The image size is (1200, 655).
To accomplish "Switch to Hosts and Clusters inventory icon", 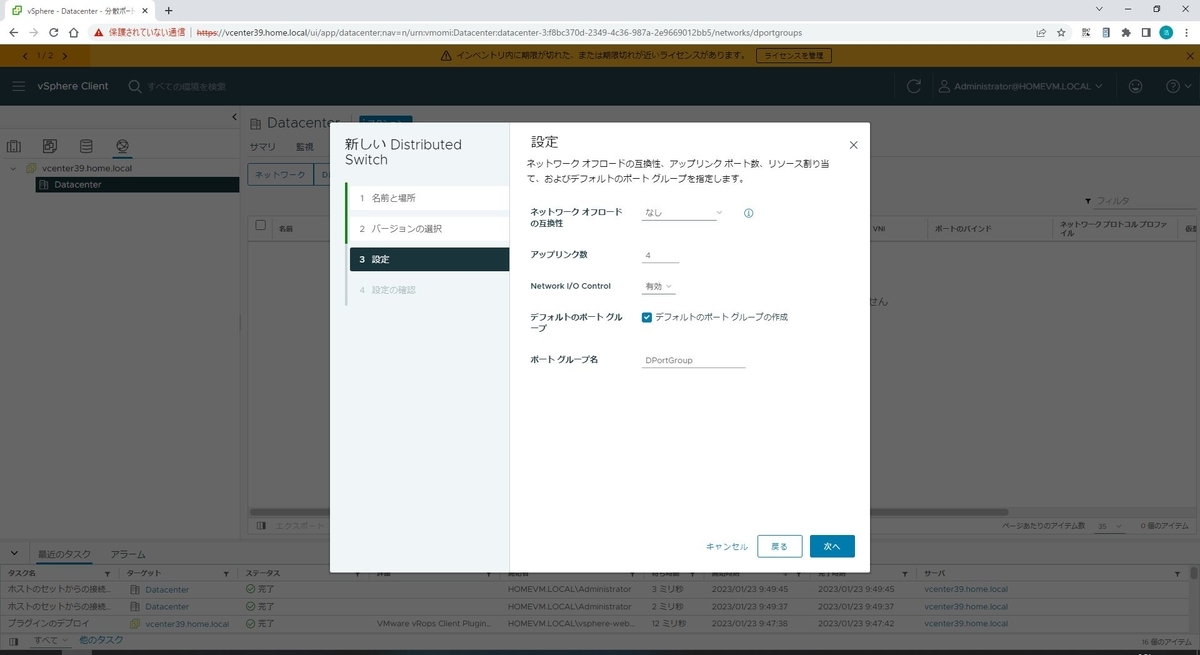I will point(14,146).
